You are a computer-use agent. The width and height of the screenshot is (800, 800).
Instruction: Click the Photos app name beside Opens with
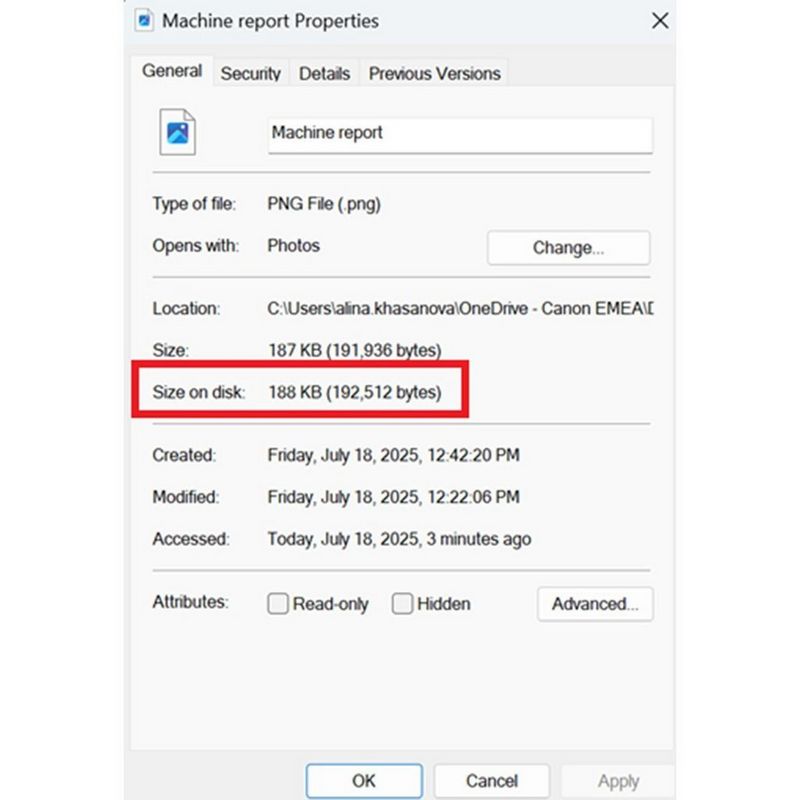(293, 245)
